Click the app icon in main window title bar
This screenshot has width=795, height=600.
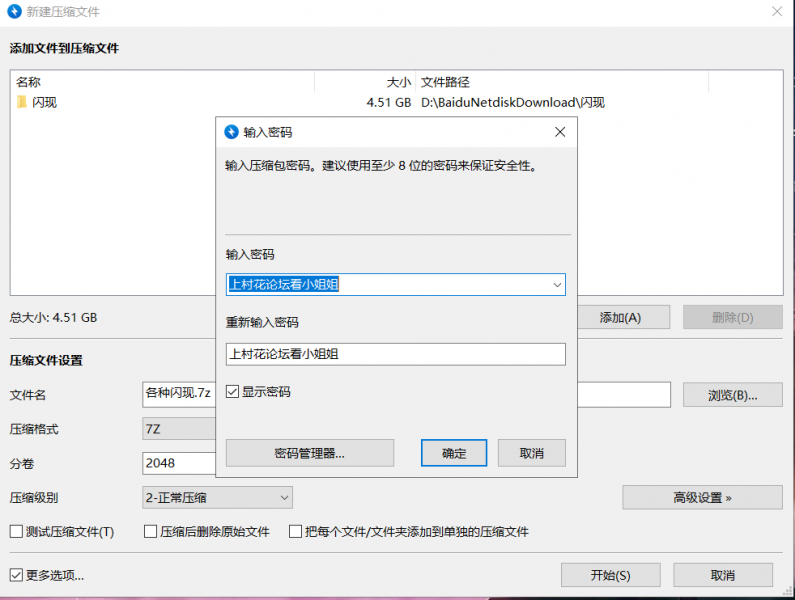point(15,12)
